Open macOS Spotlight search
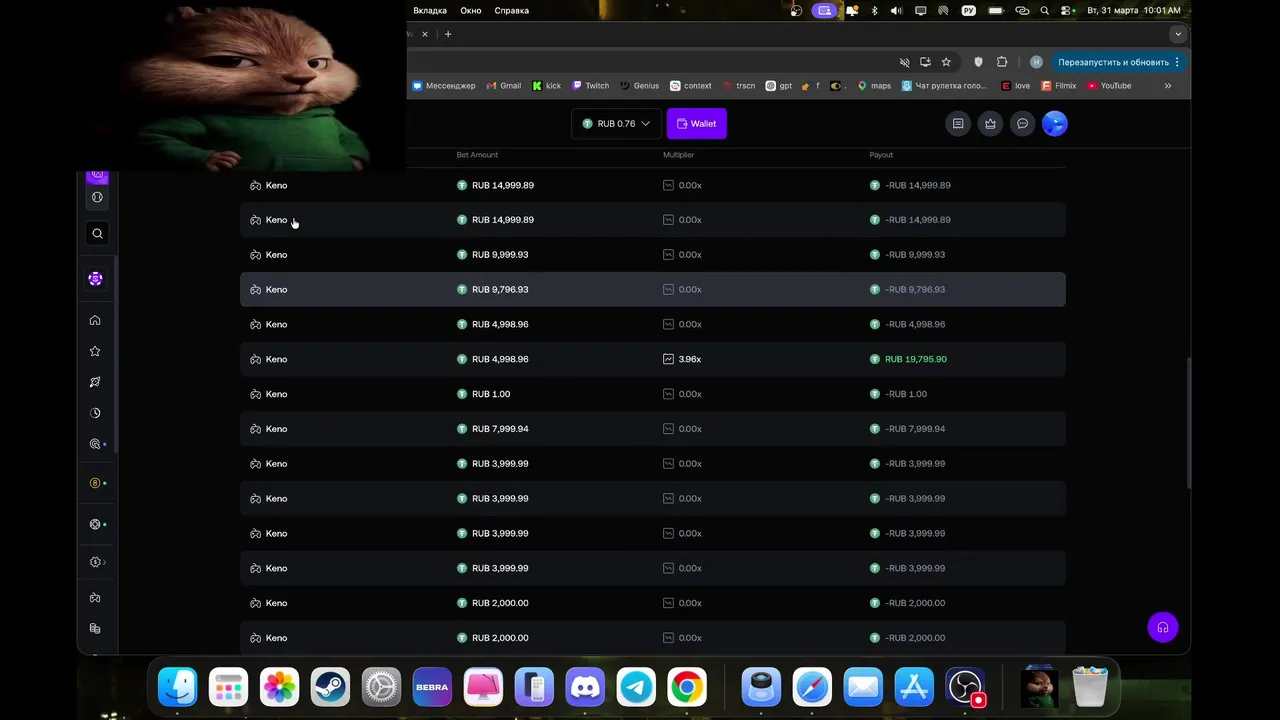The image size is (1280, 720). [x=1045, y=10]
